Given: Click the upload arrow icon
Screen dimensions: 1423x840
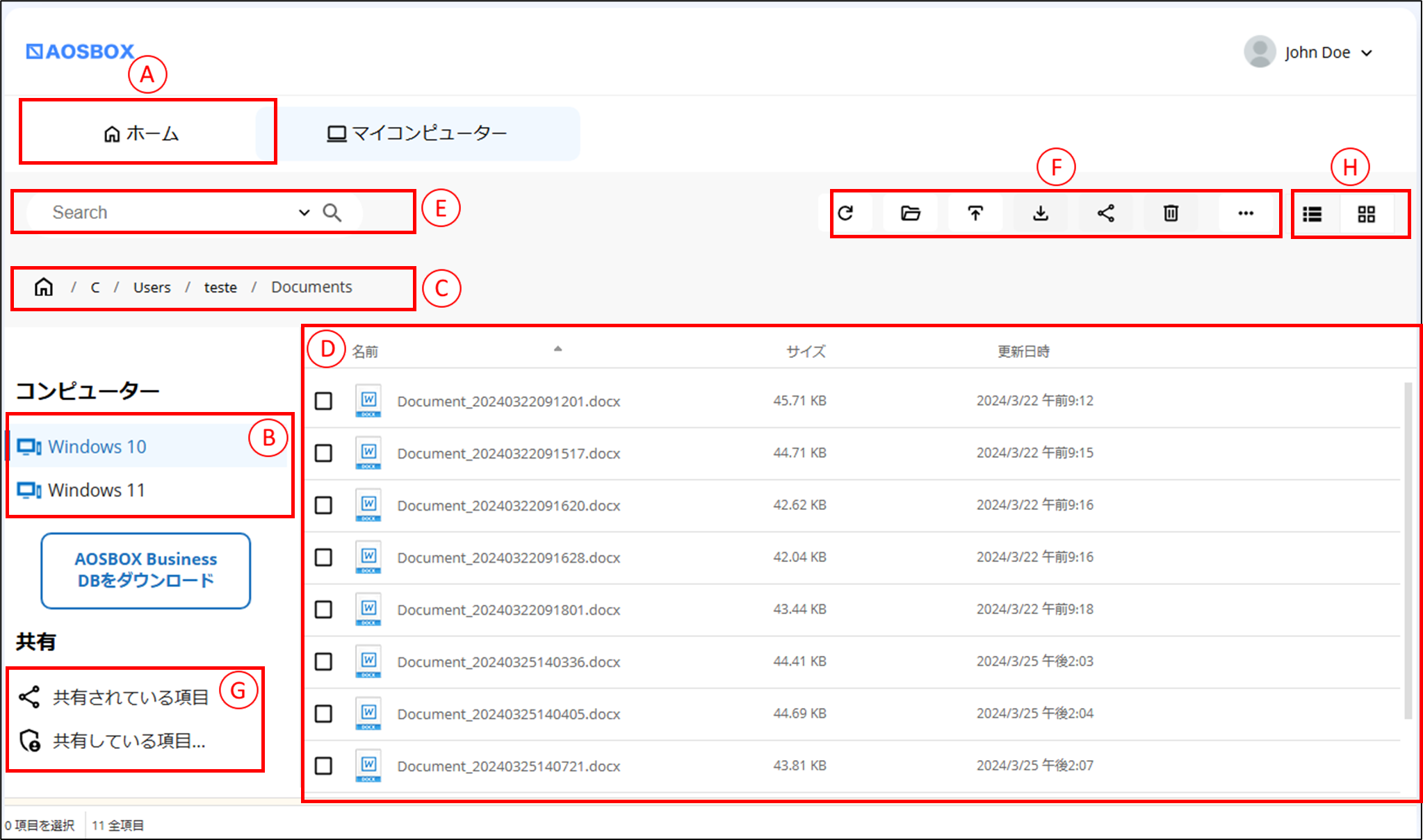Looking at the screenshot, I should [x=975, y=213].
